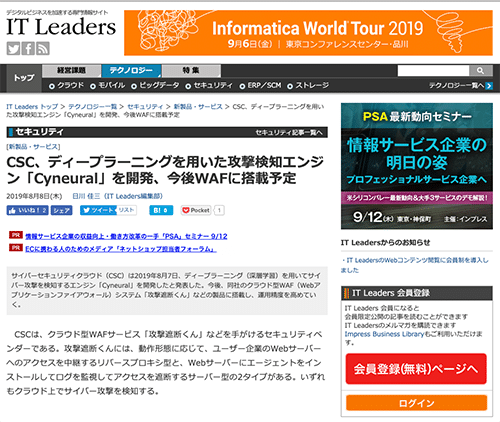Select the 経営課題 navigation tab

coord(71,71)
